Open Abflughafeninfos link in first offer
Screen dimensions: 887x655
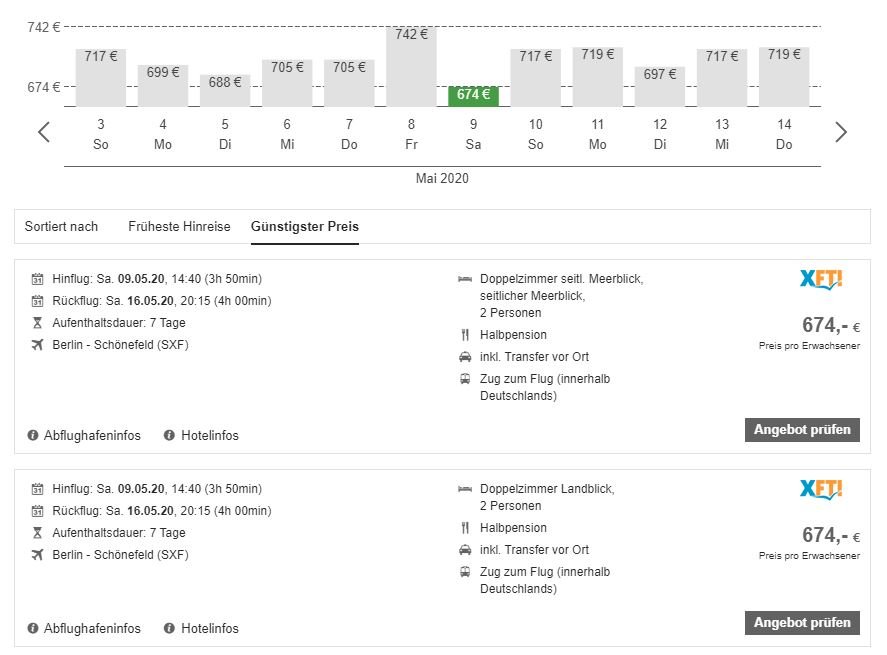point(92,436)
